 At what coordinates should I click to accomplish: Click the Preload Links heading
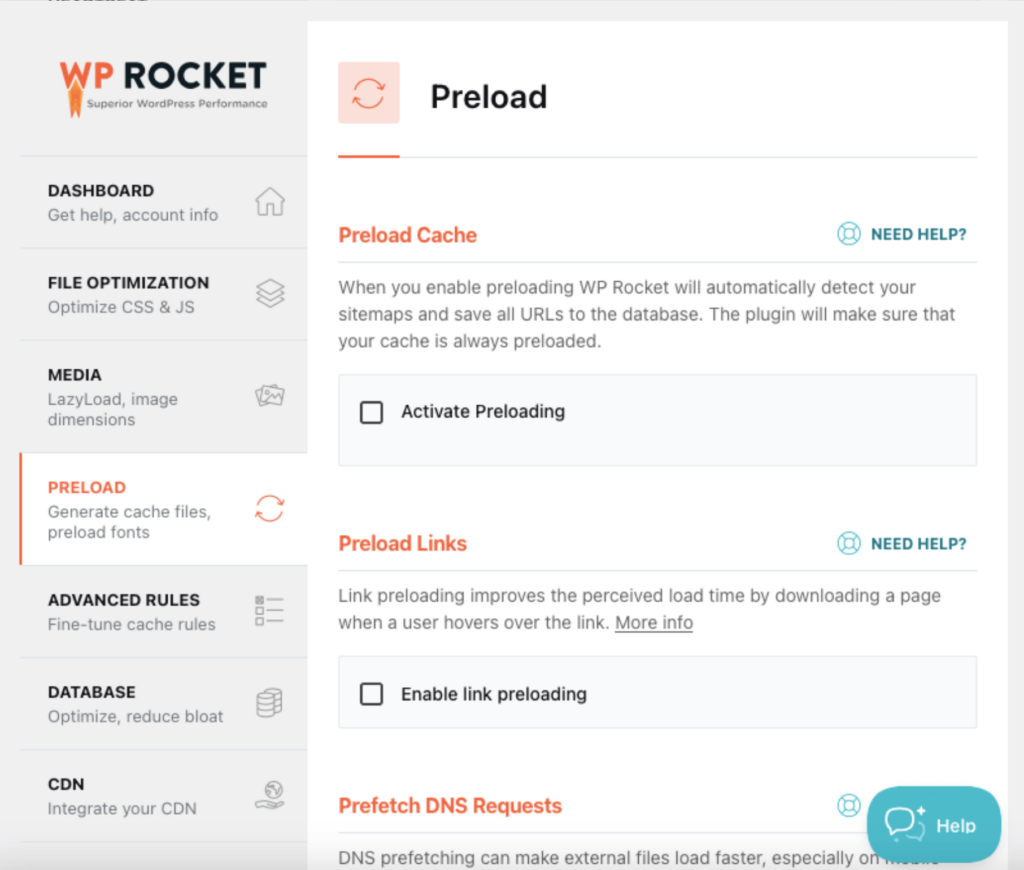[402, 543]
